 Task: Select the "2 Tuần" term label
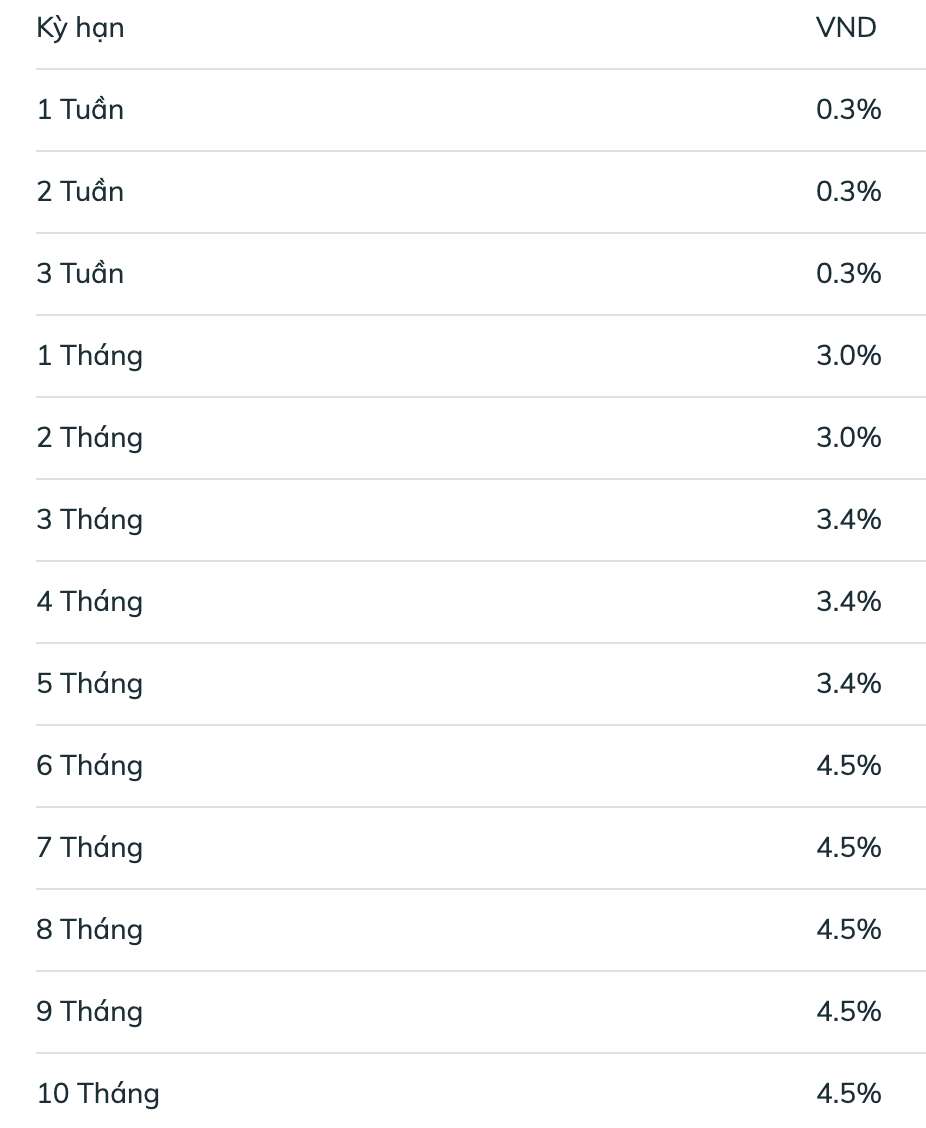(80, 192)
